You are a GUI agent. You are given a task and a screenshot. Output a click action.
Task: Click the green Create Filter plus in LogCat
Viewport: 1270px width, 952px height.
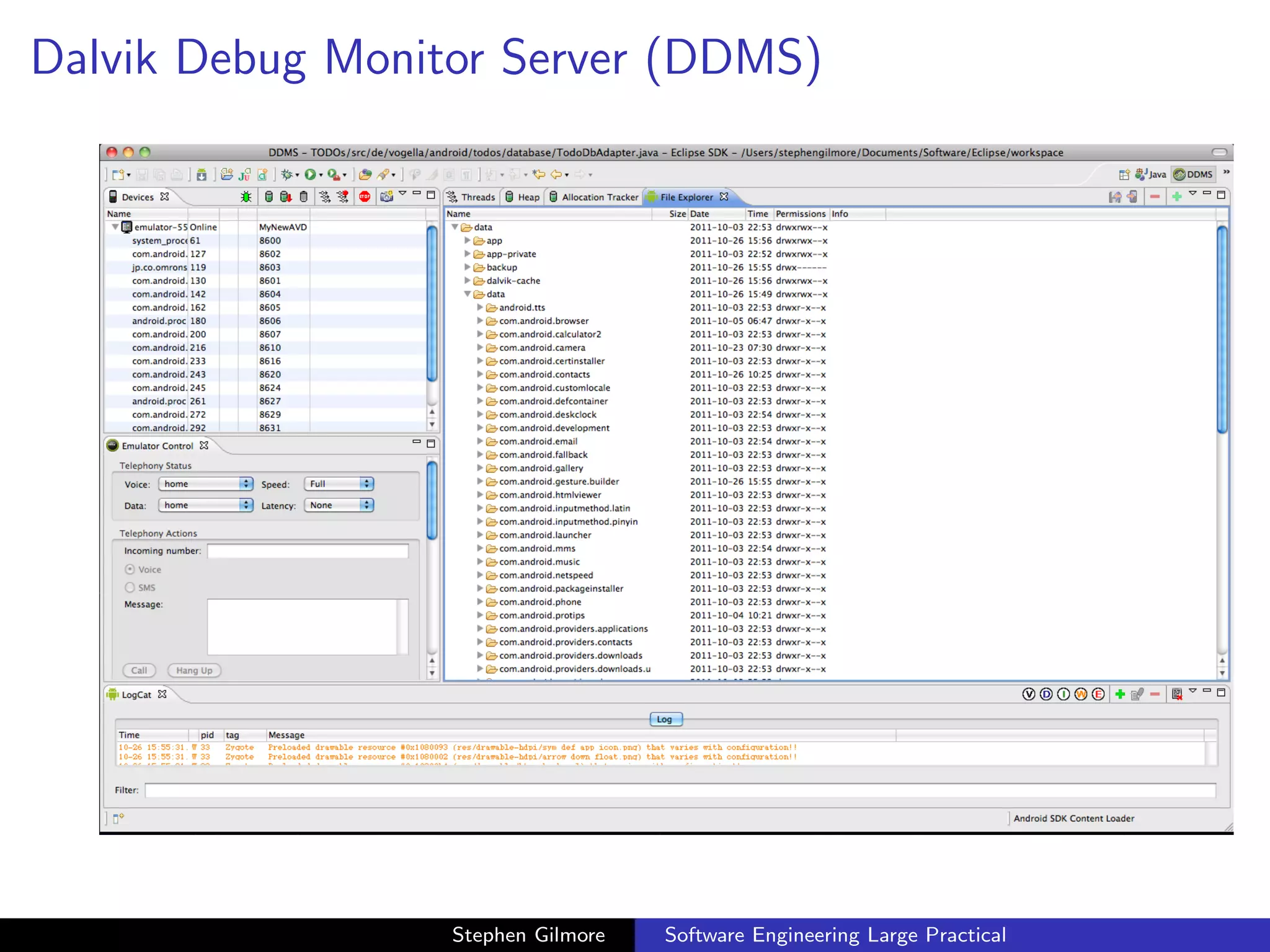[1120, 694]
